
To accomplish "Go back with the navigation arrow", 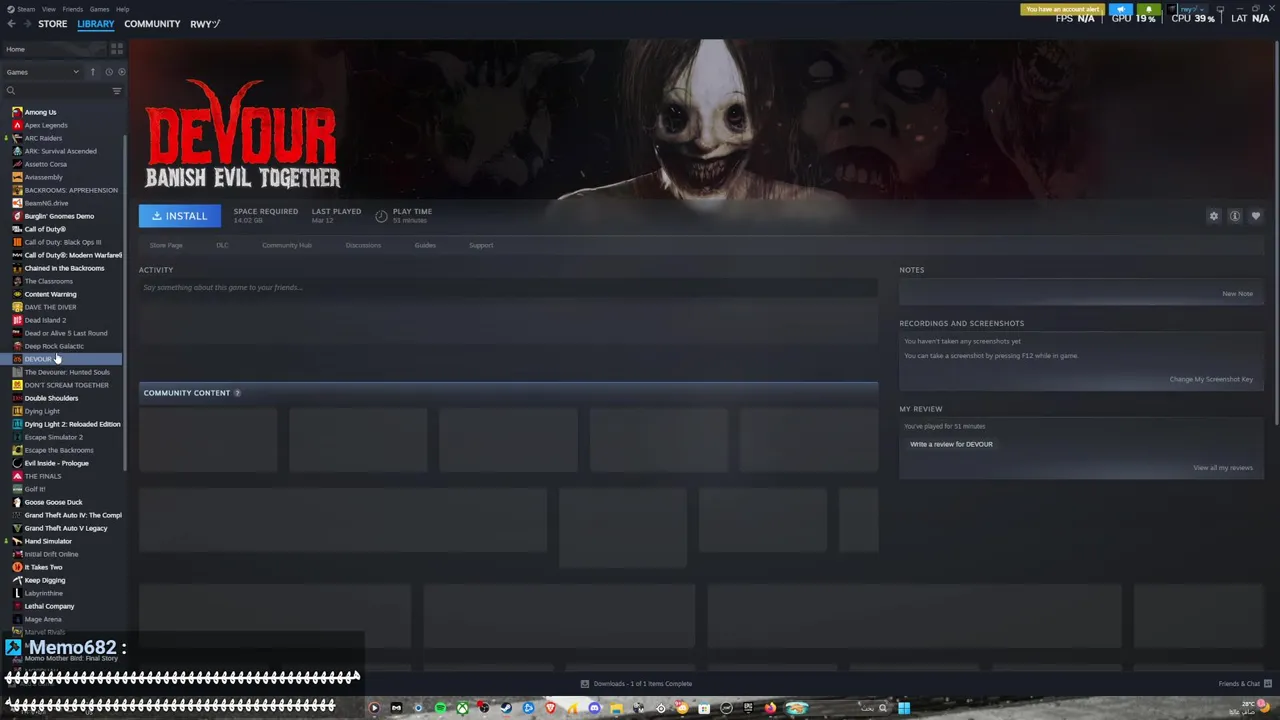I will pyautogui.click(x=11, y=24).
